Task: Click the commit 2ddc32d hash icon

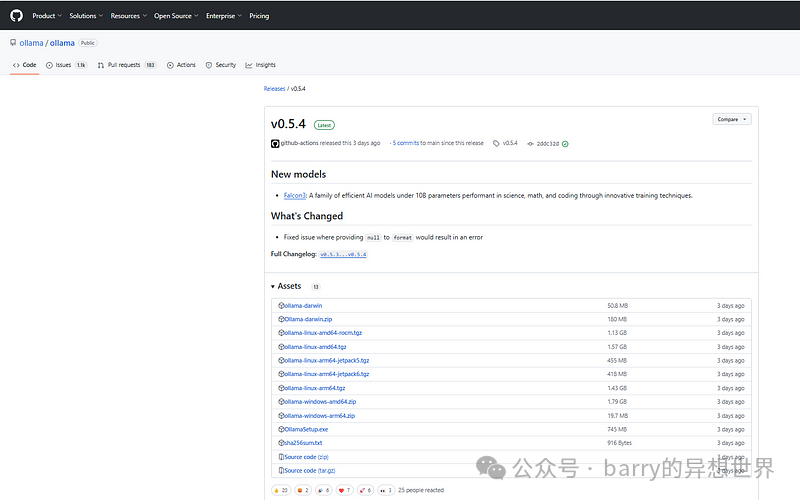Action: [531, 143]
